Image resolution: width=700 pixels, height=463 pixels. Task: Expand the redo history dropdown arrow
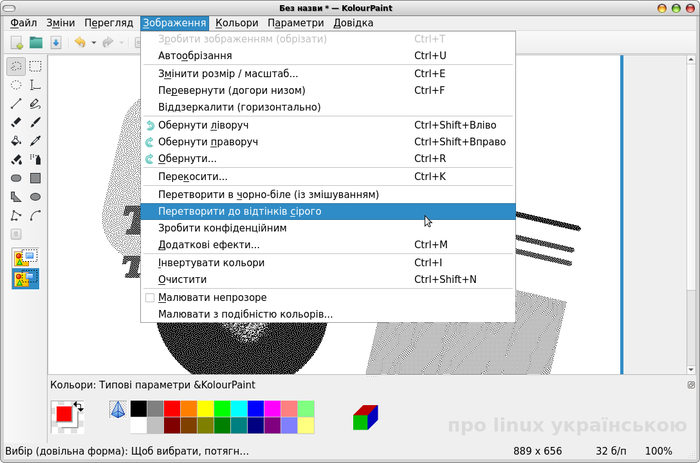121,43
